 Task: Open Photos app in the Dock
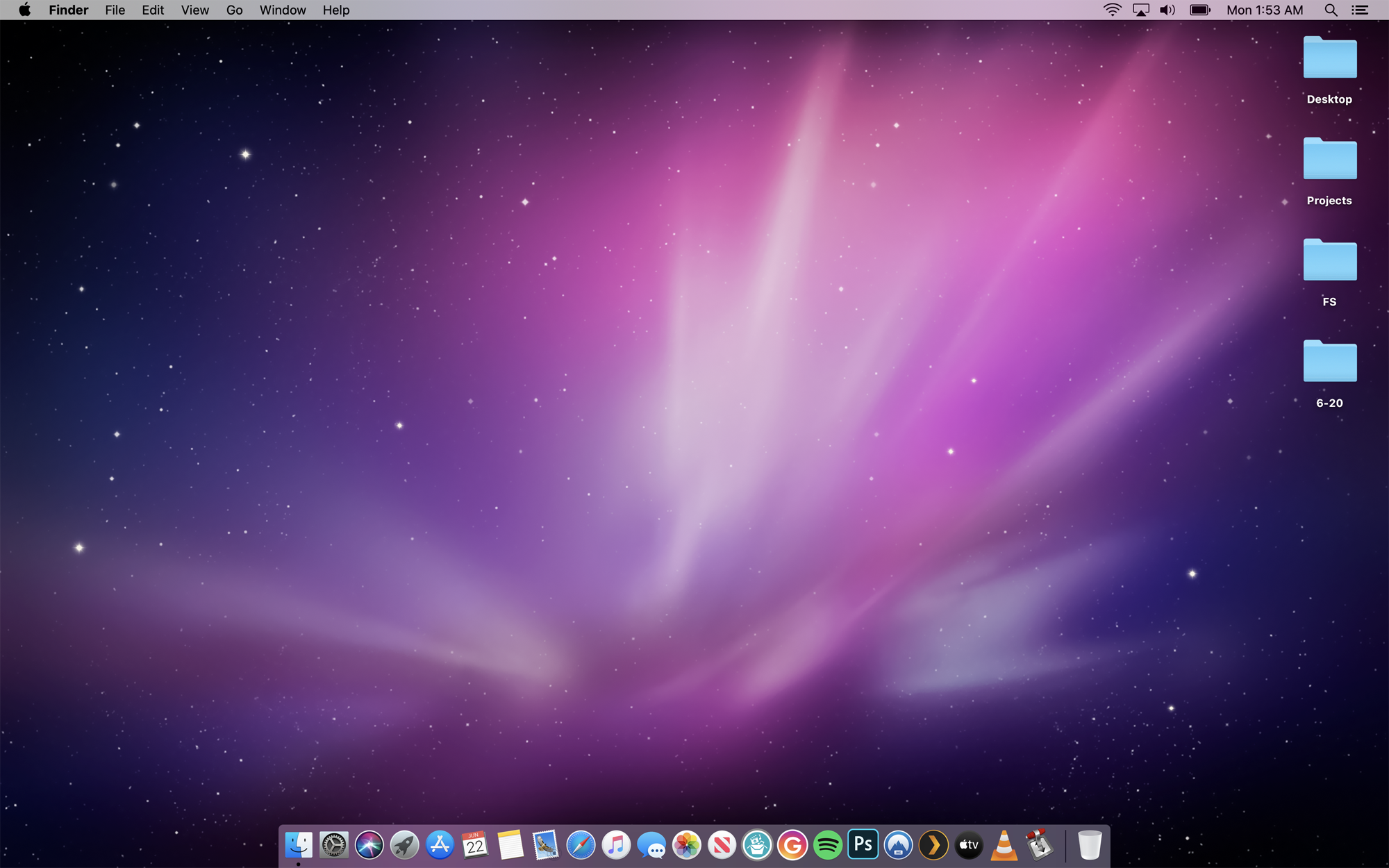(687, 845)
